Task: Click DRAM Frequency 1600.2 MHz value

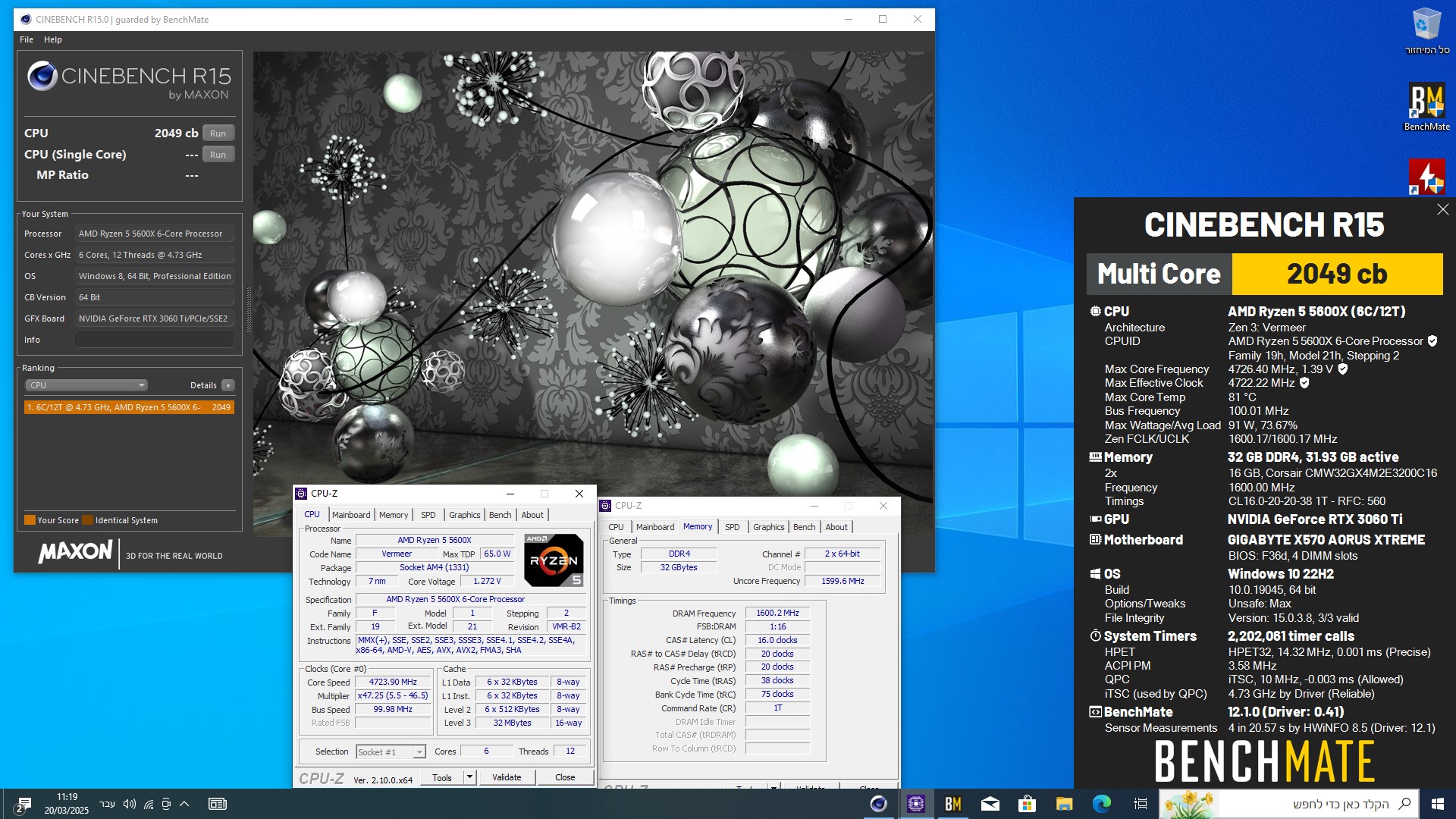Action: [x=777, y=613]
